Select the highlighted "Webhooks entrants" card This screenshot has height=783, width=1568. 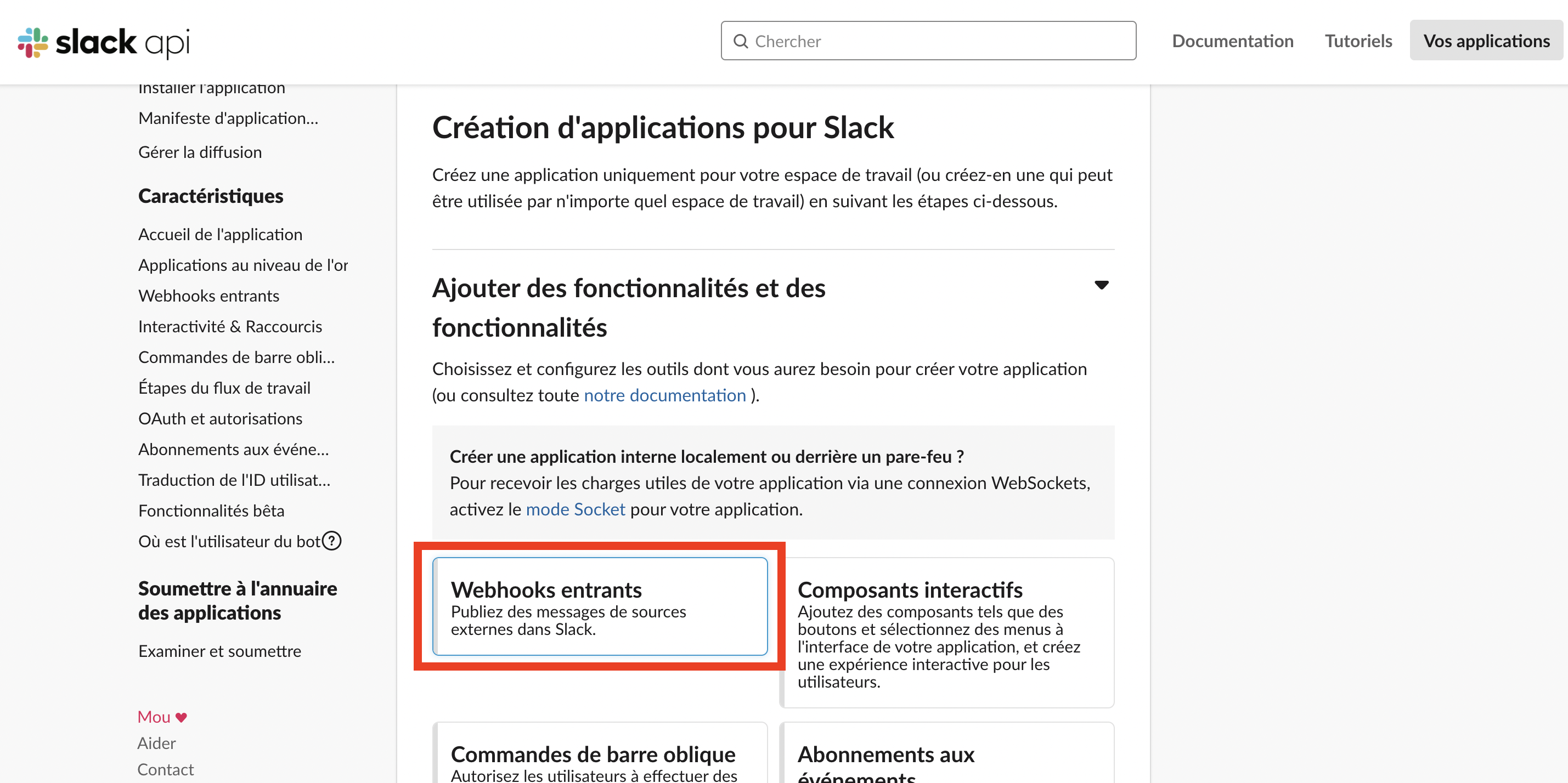pos(601,606)
